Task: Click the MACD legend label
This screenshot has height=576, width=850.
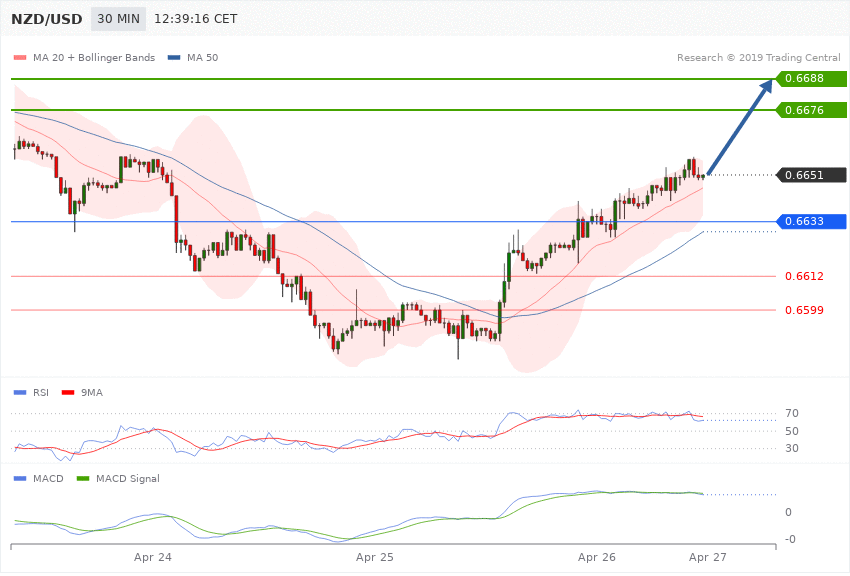Action: [48, 478]
